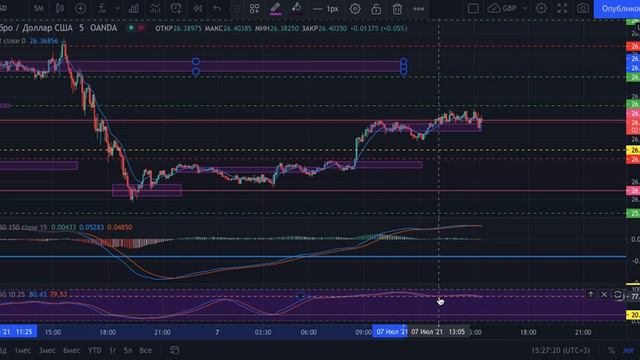The height and width of the screenshot is (360, 640).
Task: Open the candlestick chart type menu
Action: 60,8
